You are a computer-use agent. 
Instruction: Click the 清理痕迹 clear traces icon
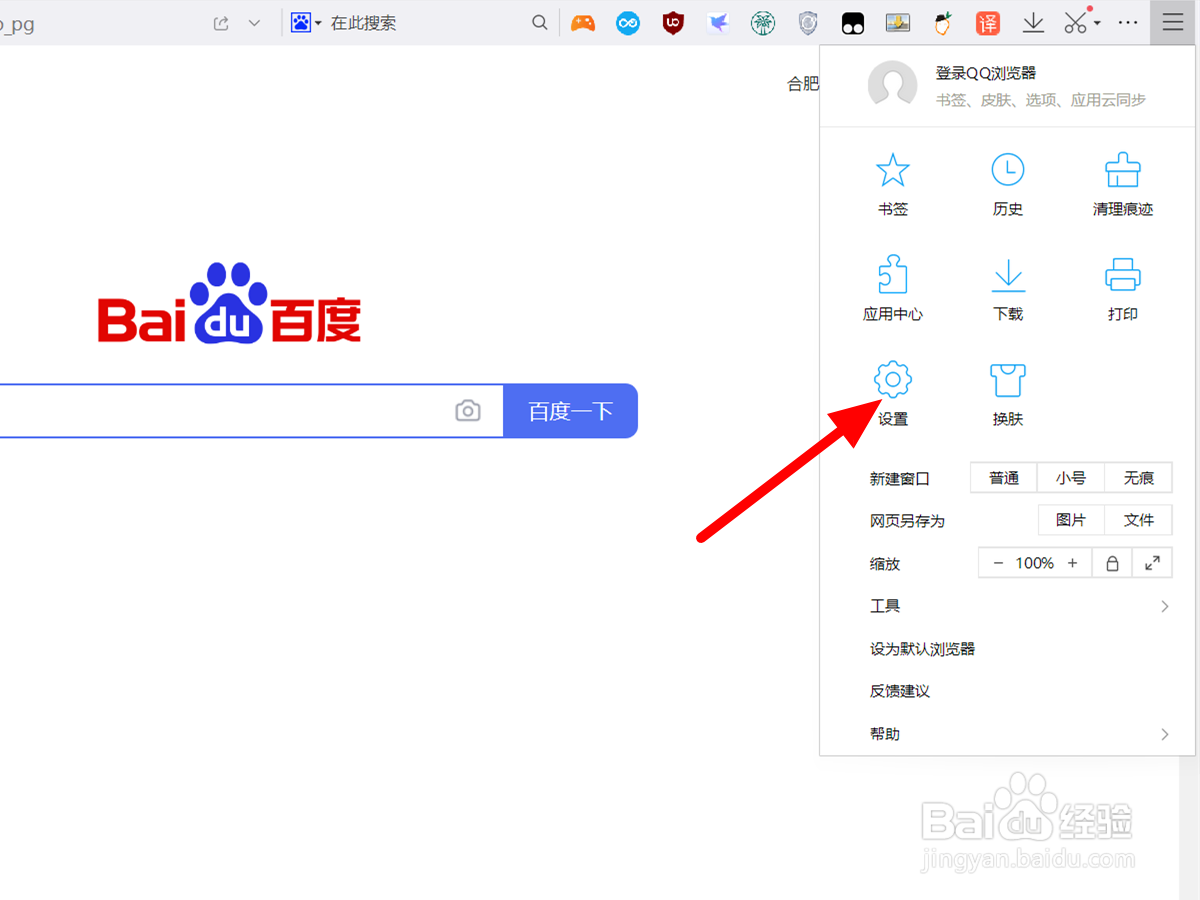pyautogui.click(x=1123, y=170)
